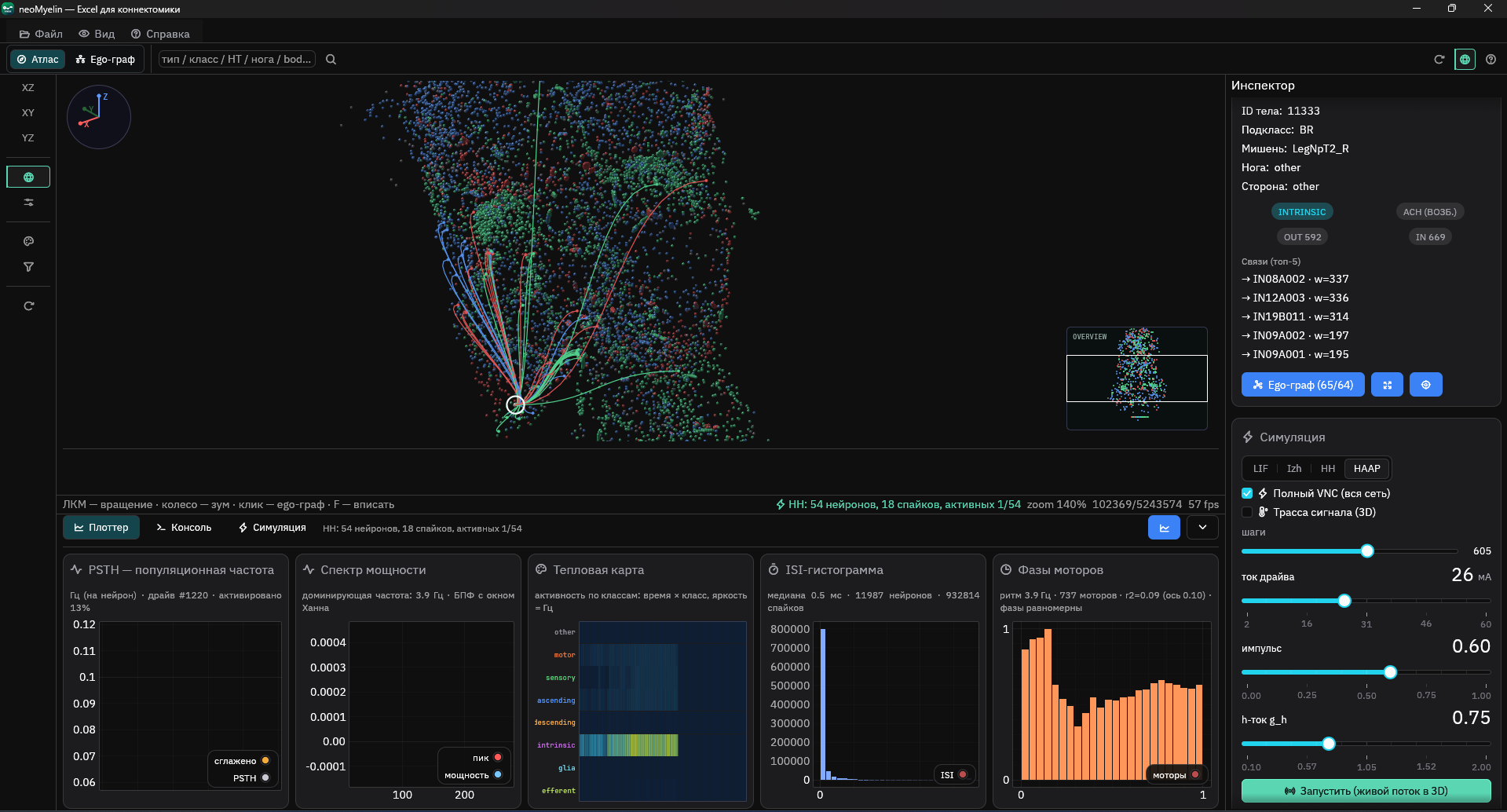This screenshot has height=812, width=1507.
Task: Click the reset rotation icon in sidebar
Action: (28, 305)
